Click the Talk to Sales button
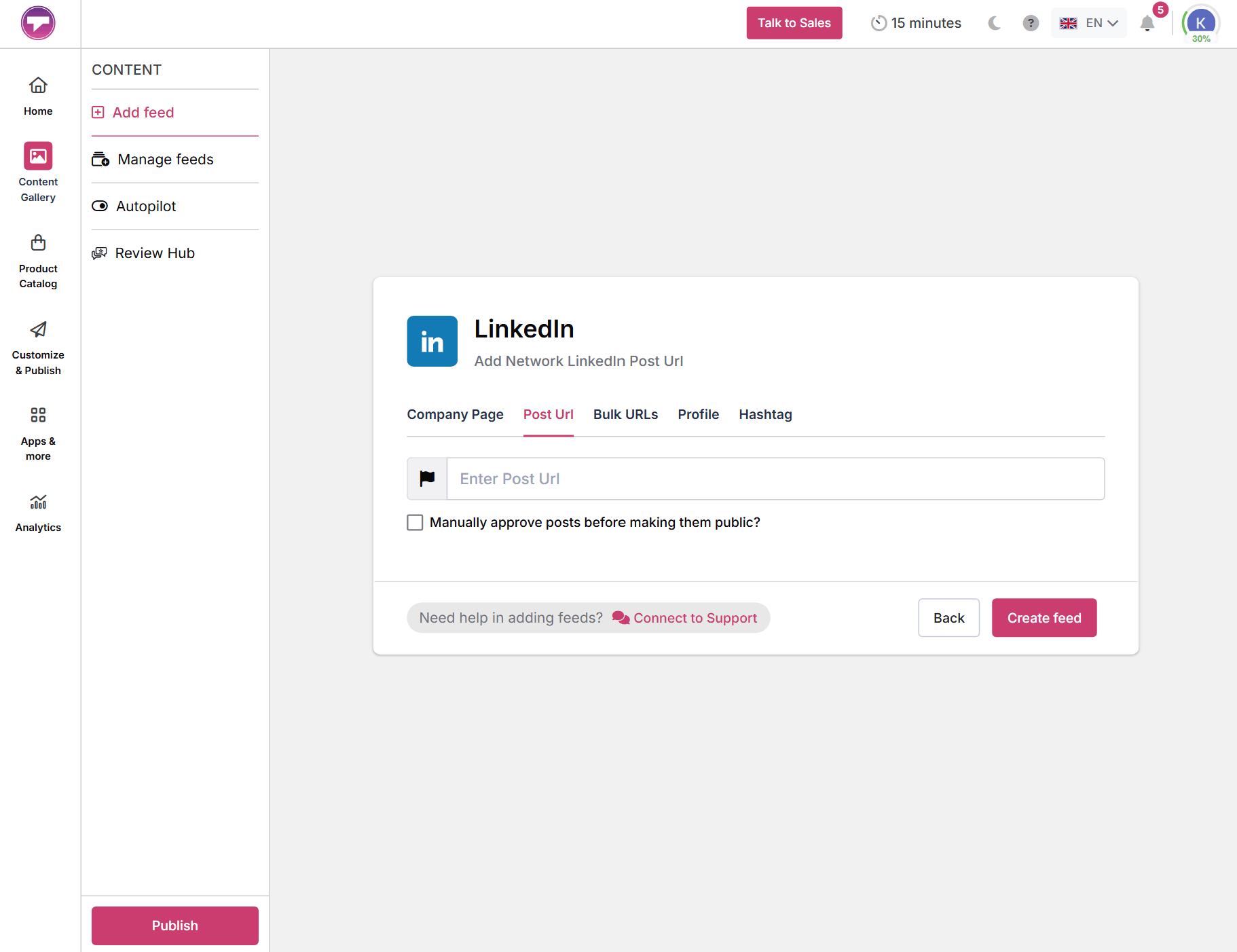The width and height of the screenshot is (1237, 952). point(794,23)
